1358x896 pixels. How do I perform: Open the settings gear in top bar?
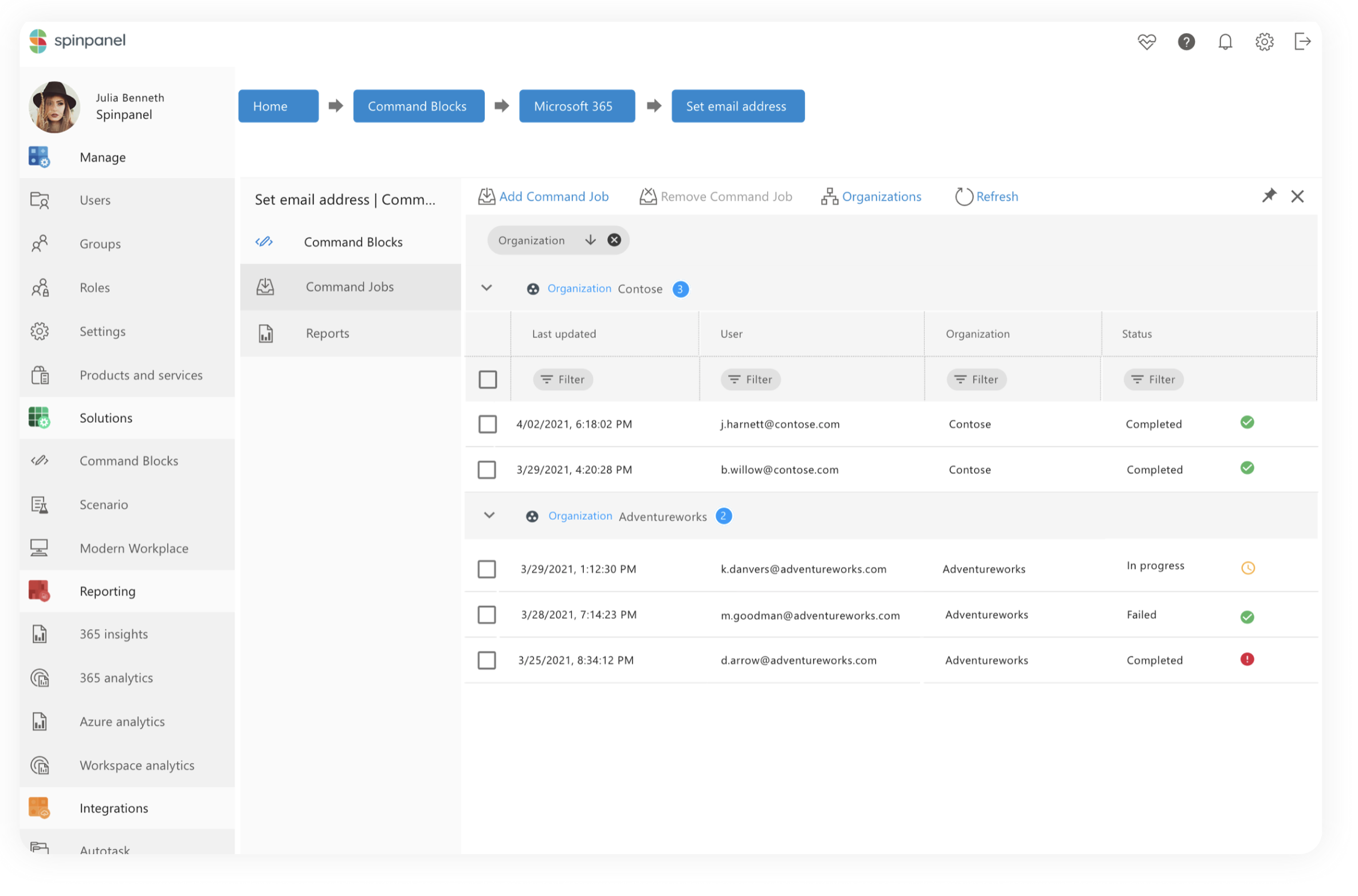pyautogui.click(x=1263, y=41)
